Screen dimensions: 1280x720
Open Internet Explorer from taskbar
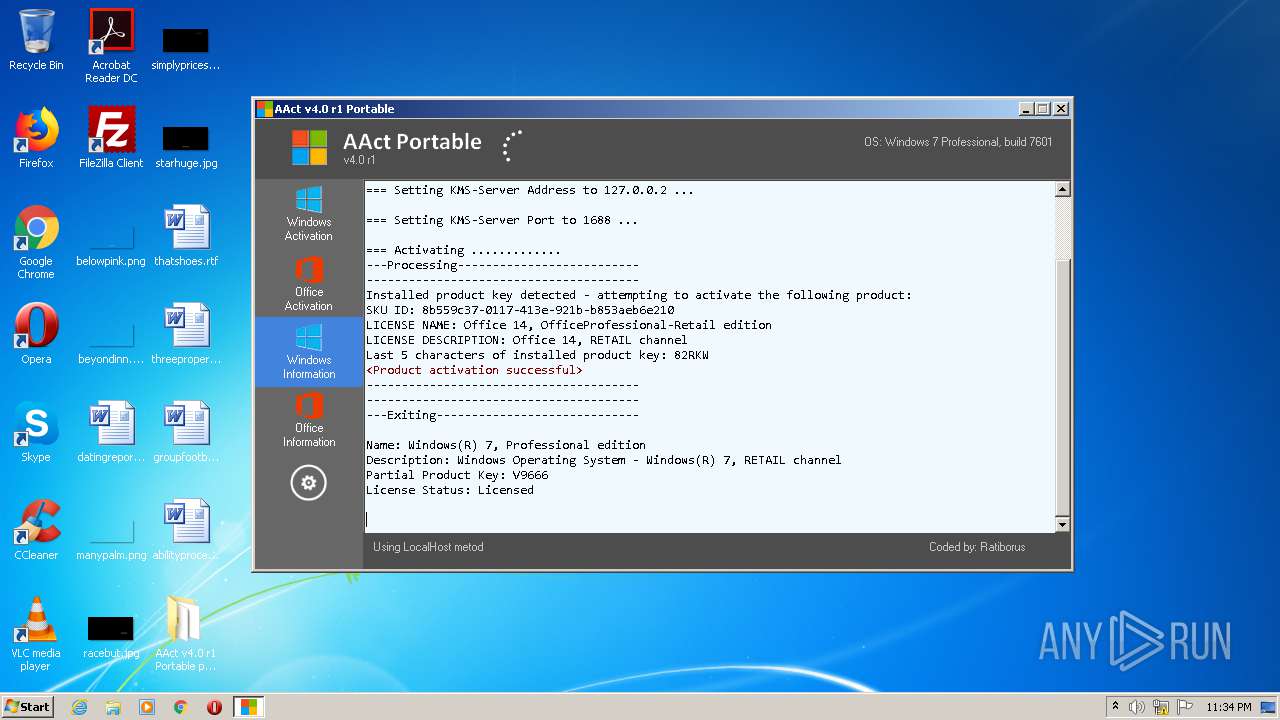(79, 707)
